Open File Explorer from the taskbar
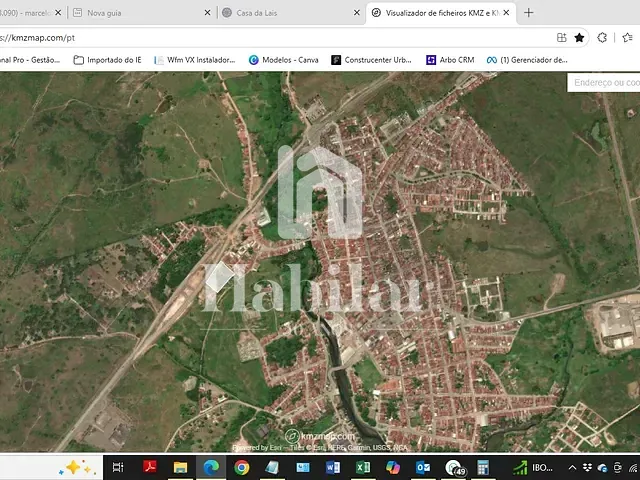 coord(180,467)
